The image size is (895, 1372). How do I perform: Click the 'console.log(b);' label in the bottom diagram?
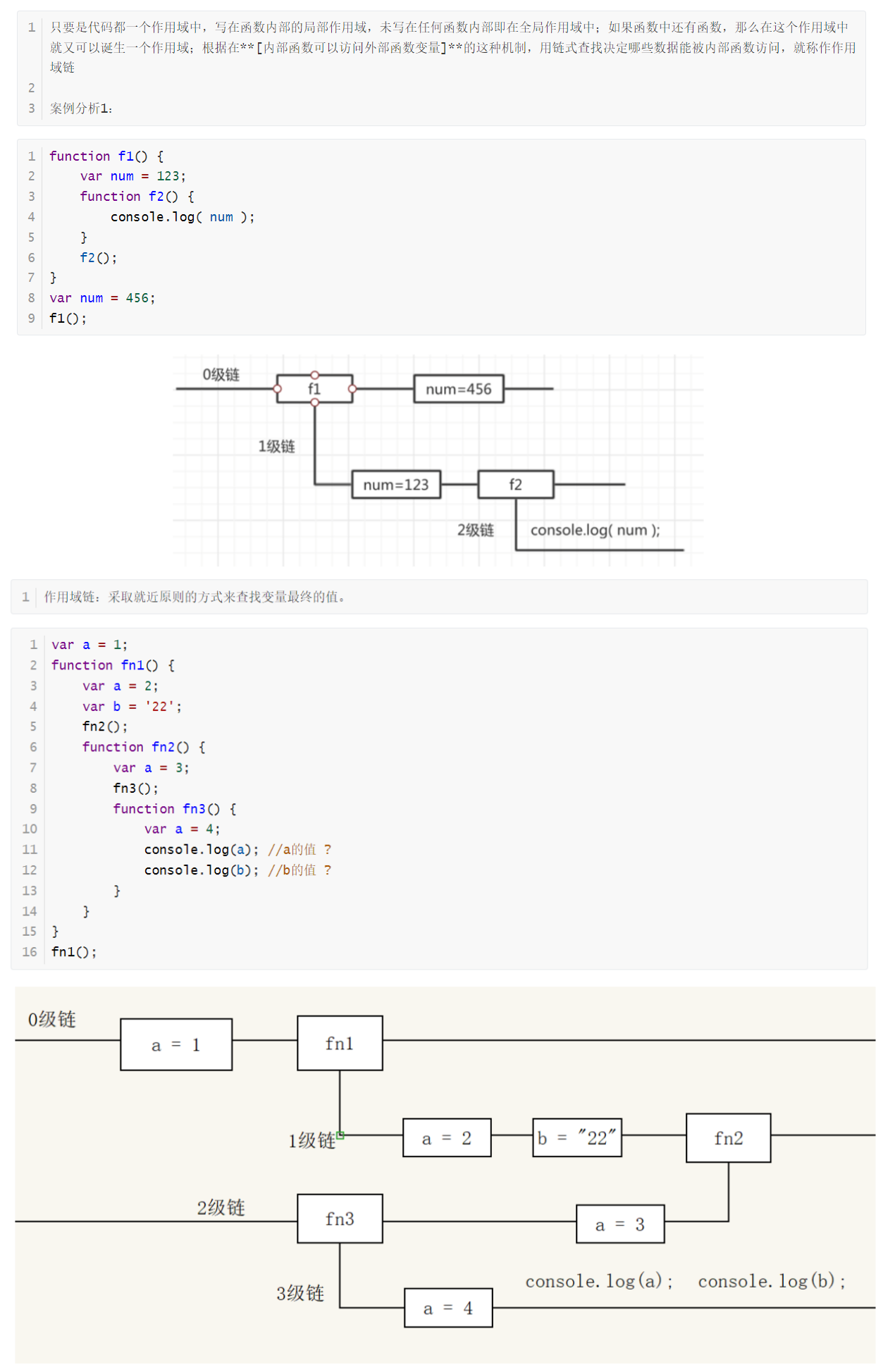coord(772,1281)
